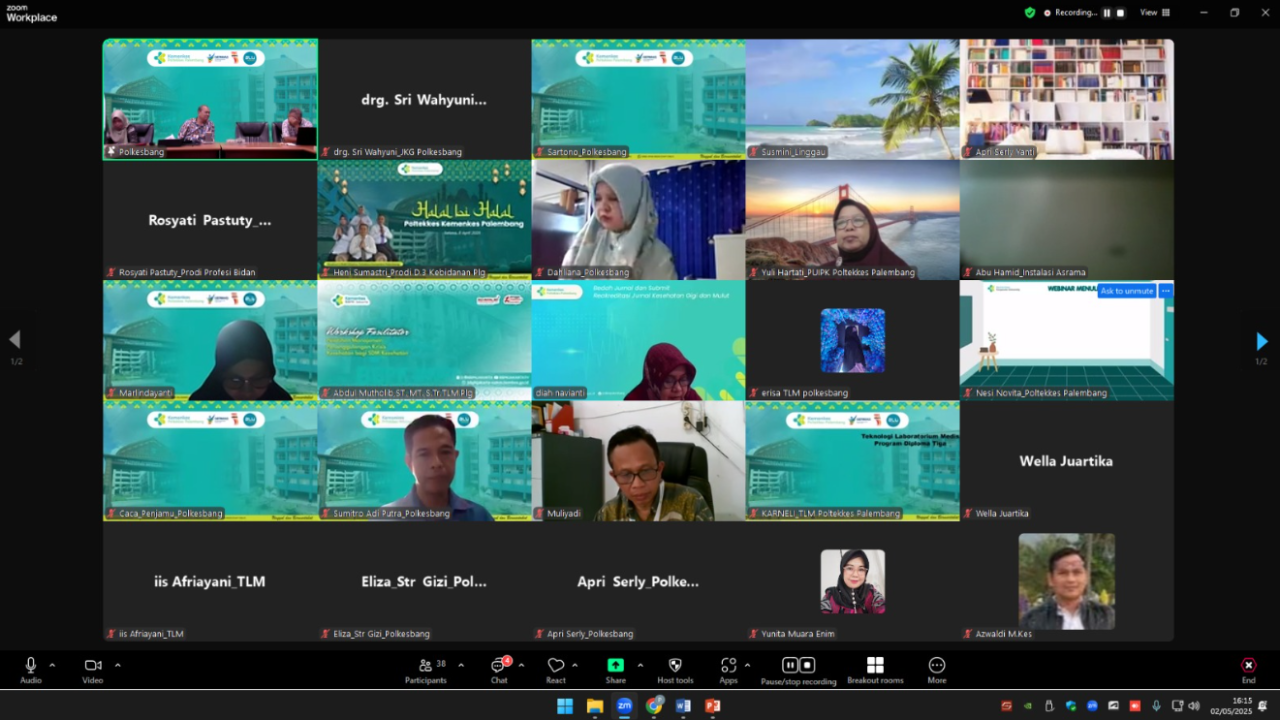Open the More menu in toolbar
The width and height of the screenshot is (1280, 720).
coord(936,669)
